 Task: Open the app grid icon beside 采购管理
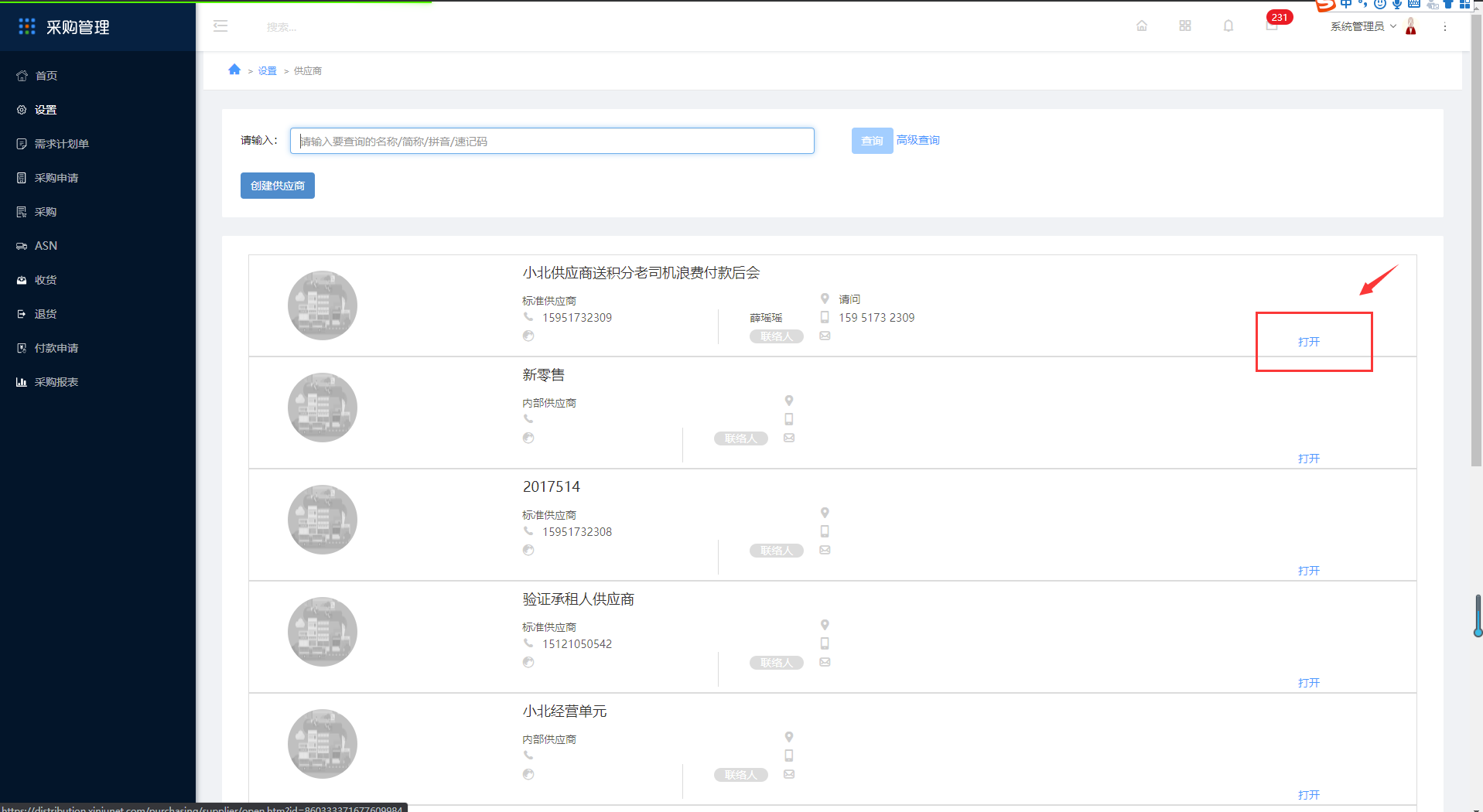point(27,26)
